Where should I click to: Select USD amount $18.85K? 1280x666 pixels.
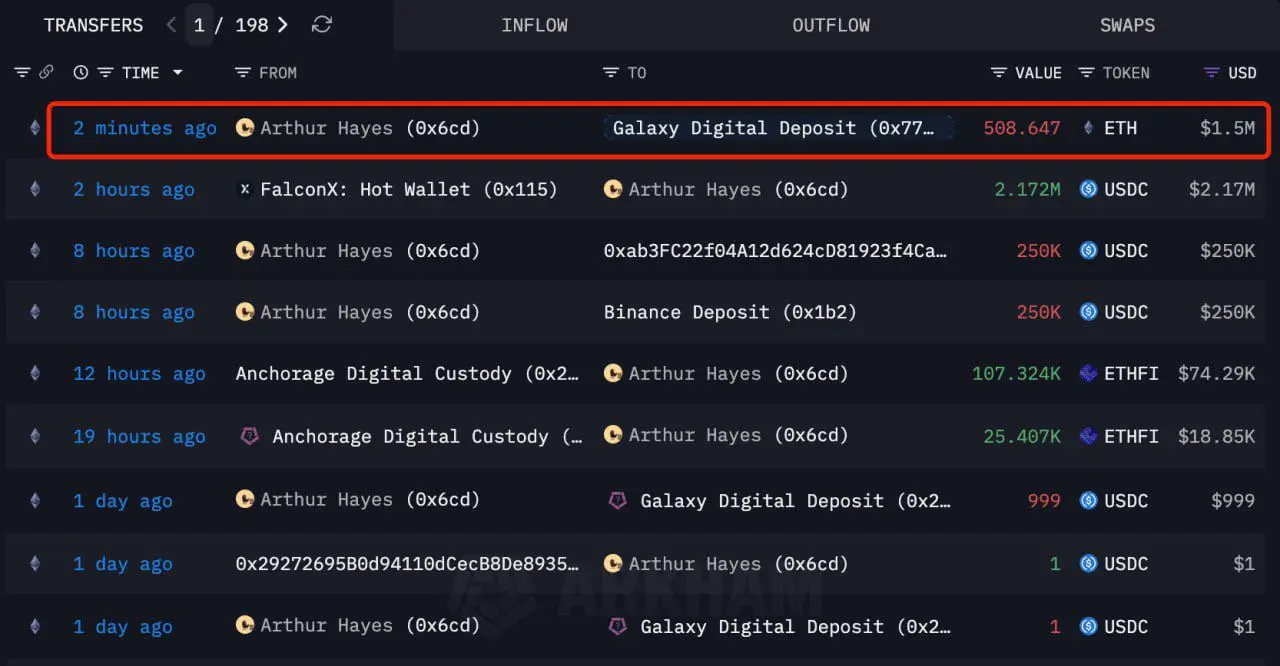tap(1216, 436)
